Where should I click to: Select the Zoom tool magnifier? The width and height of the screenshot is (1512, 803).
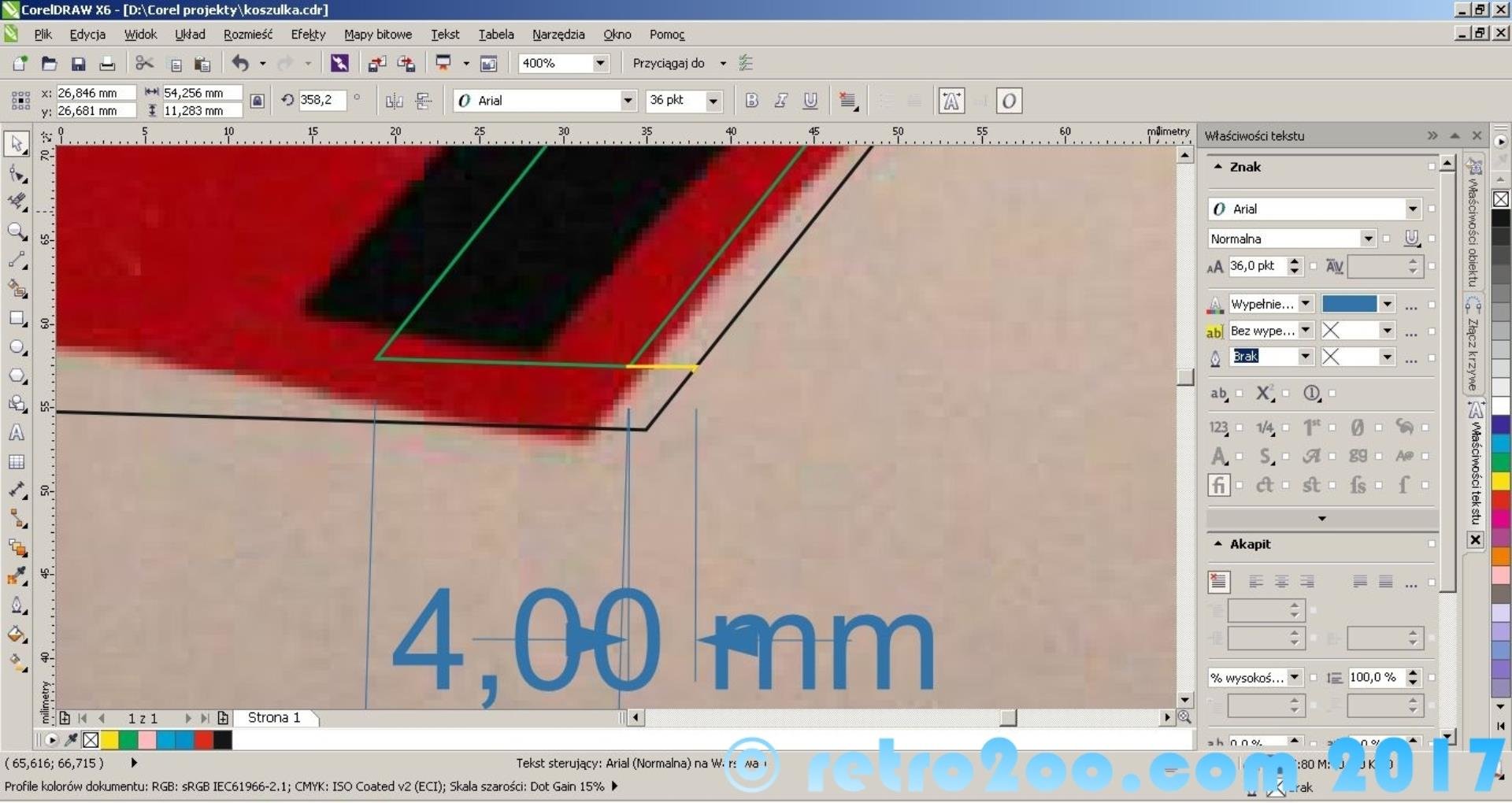(17, 231)
